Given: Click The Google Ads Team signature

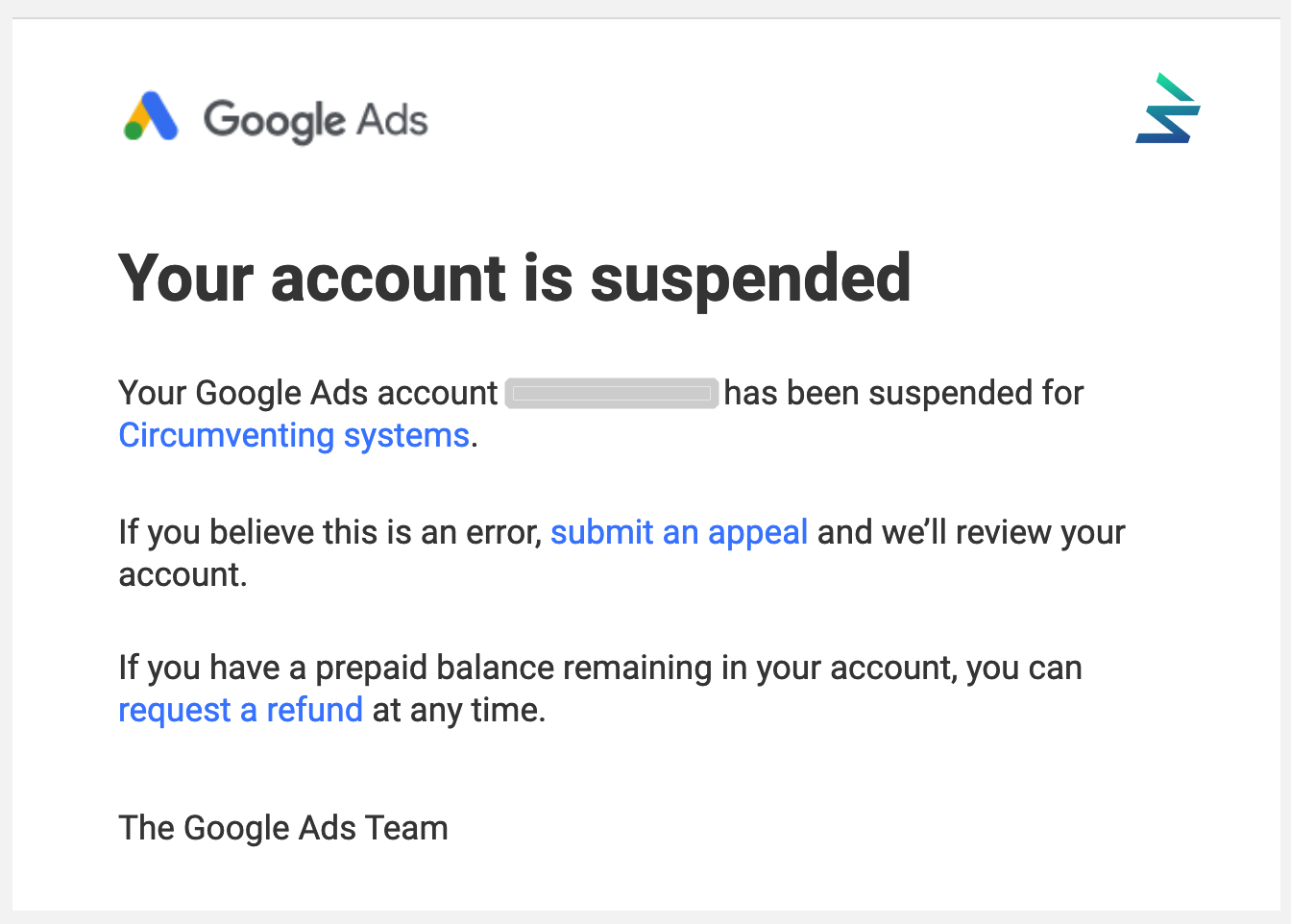Looking at the screenshot, I should [282, 828].
